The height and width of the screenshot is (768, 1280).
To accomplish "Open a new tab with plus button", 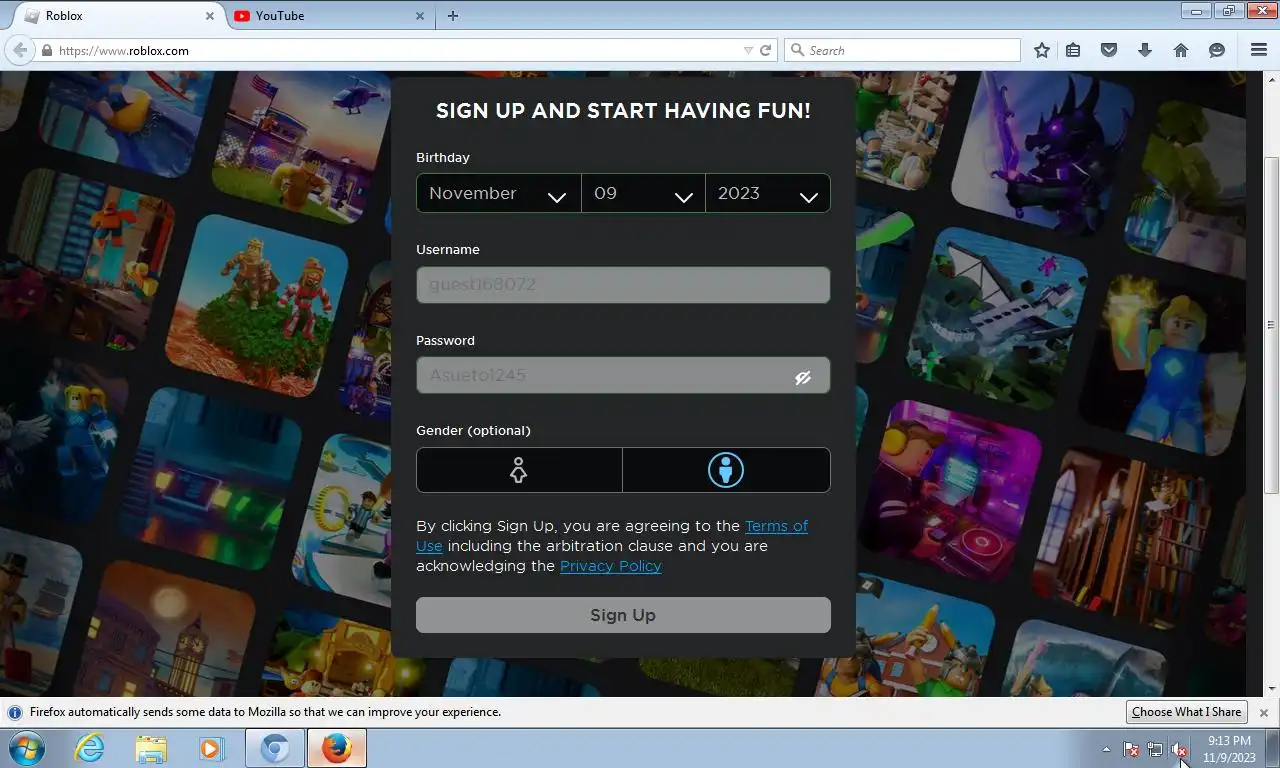I will click(x=453, y=16).
